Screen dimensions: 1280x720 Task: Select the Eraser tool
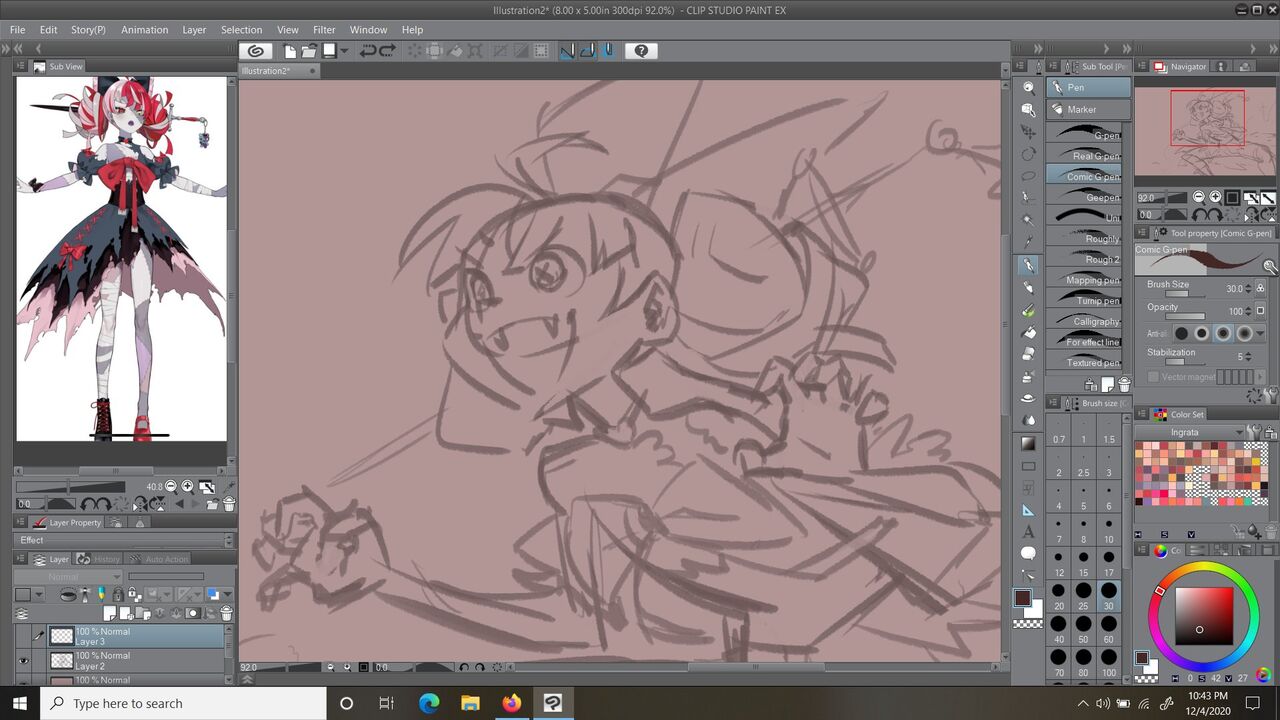[1028, 353]
